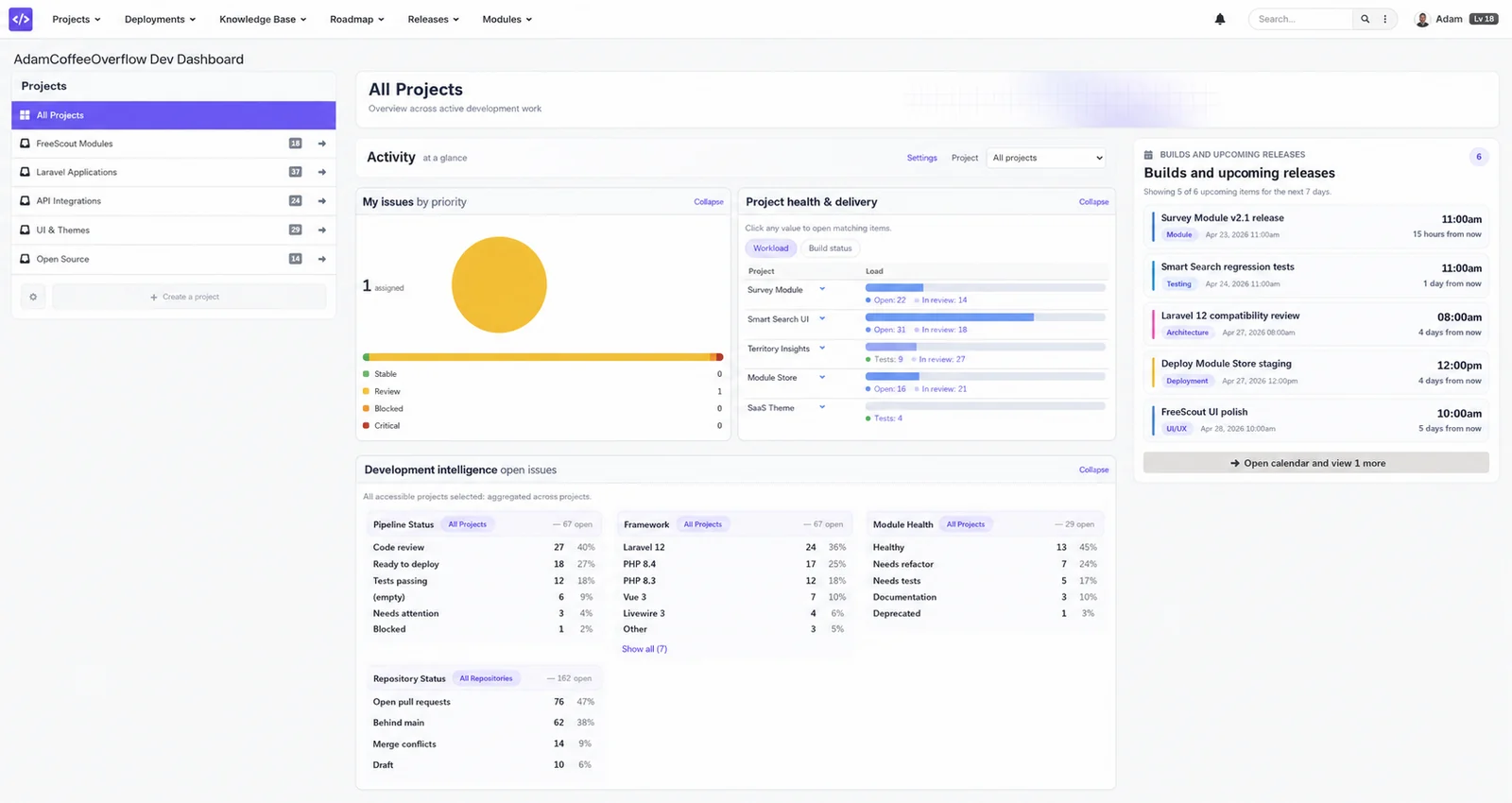The width and height of the screenshot is (1512, 803).
Task: Click the yellow issues pie chart
Action: [499, 284]
